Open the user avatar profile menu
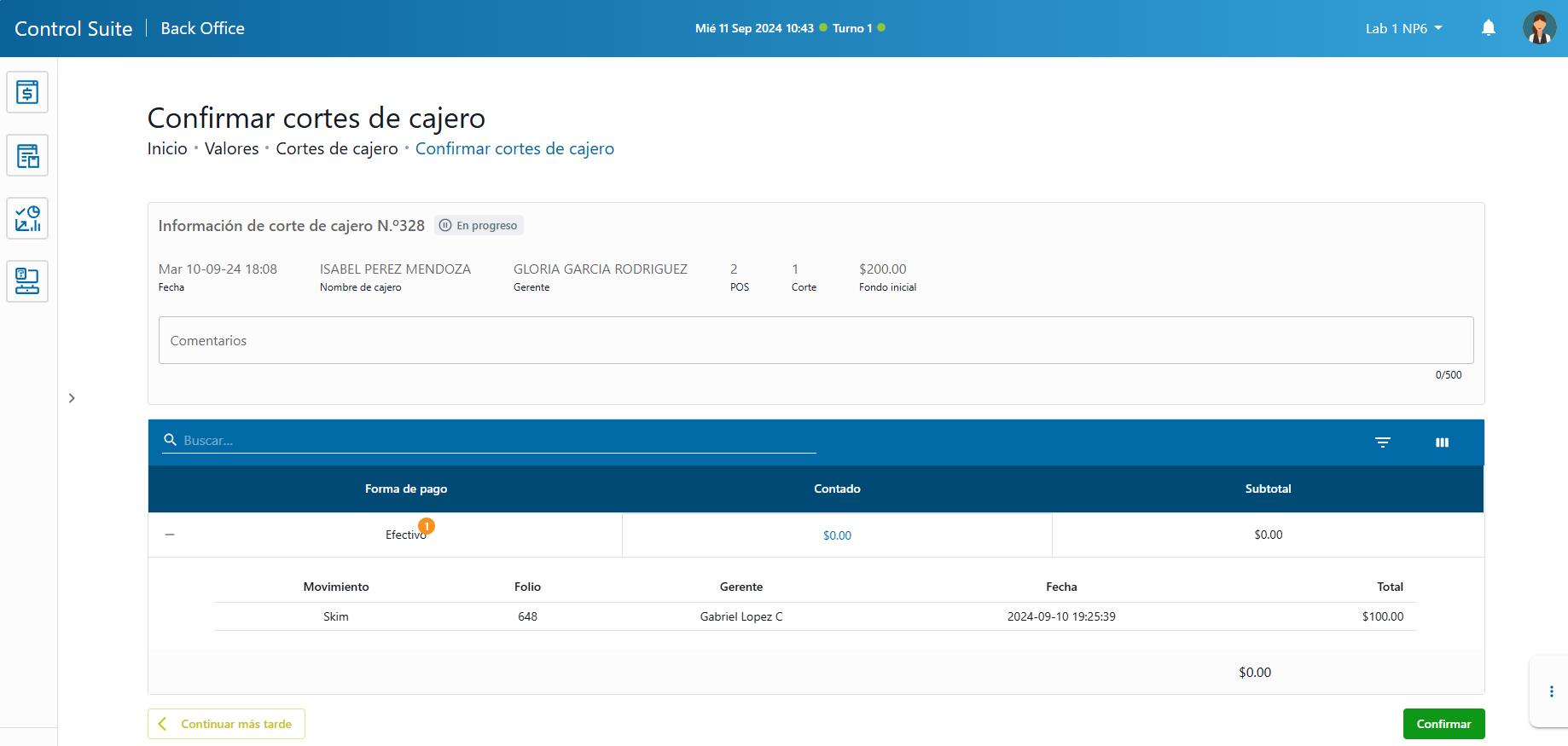1568x746 pixels. (1539, 28)
